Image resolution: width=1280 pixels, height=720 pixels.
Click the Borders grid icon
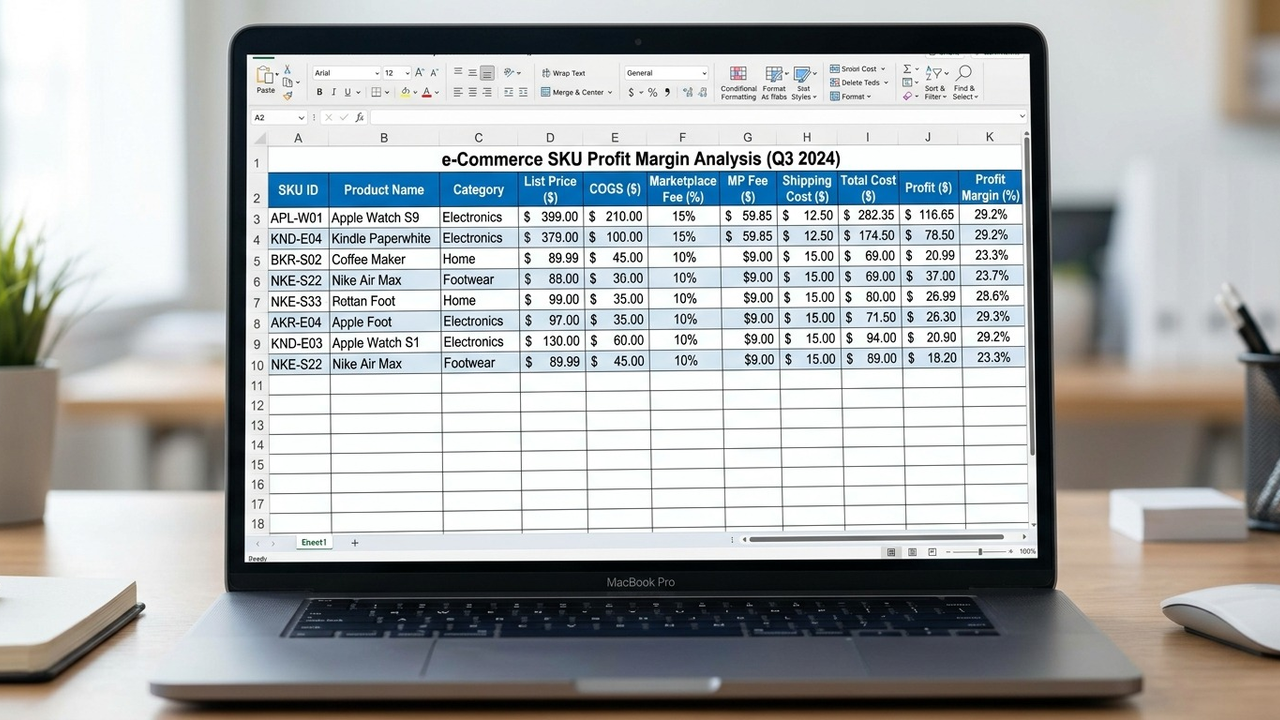(x=377, y=92)
